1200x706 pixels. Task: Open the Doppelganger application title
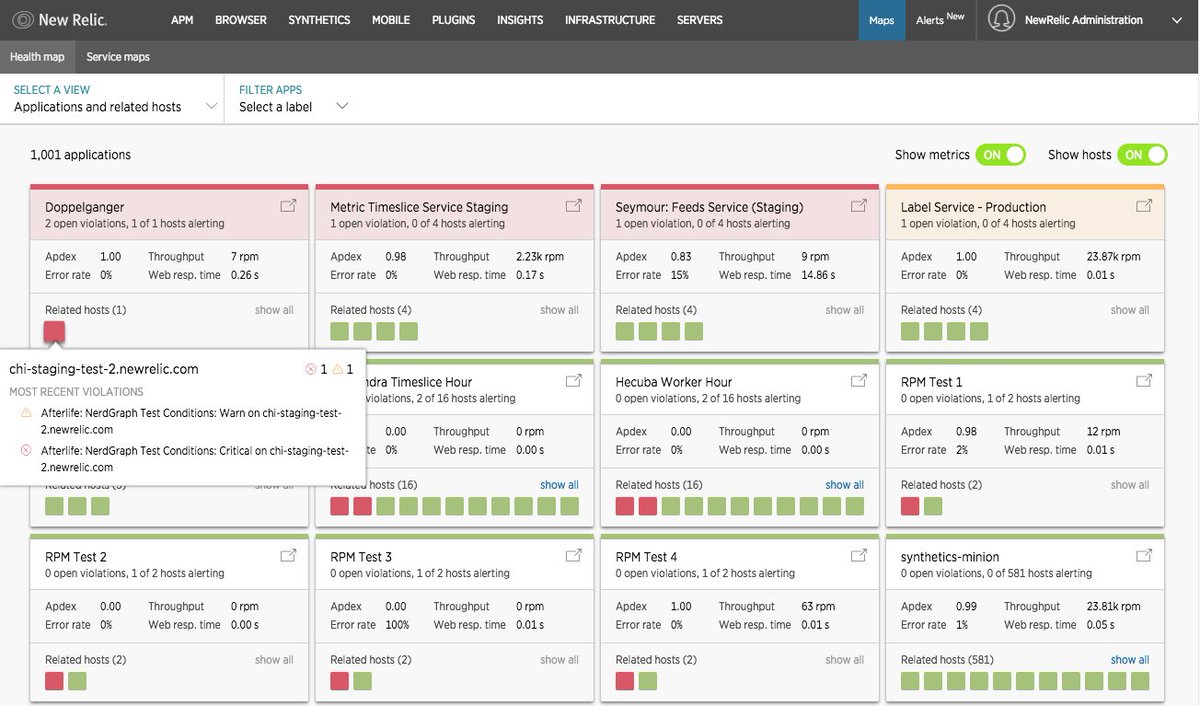(x=87, y=207)
